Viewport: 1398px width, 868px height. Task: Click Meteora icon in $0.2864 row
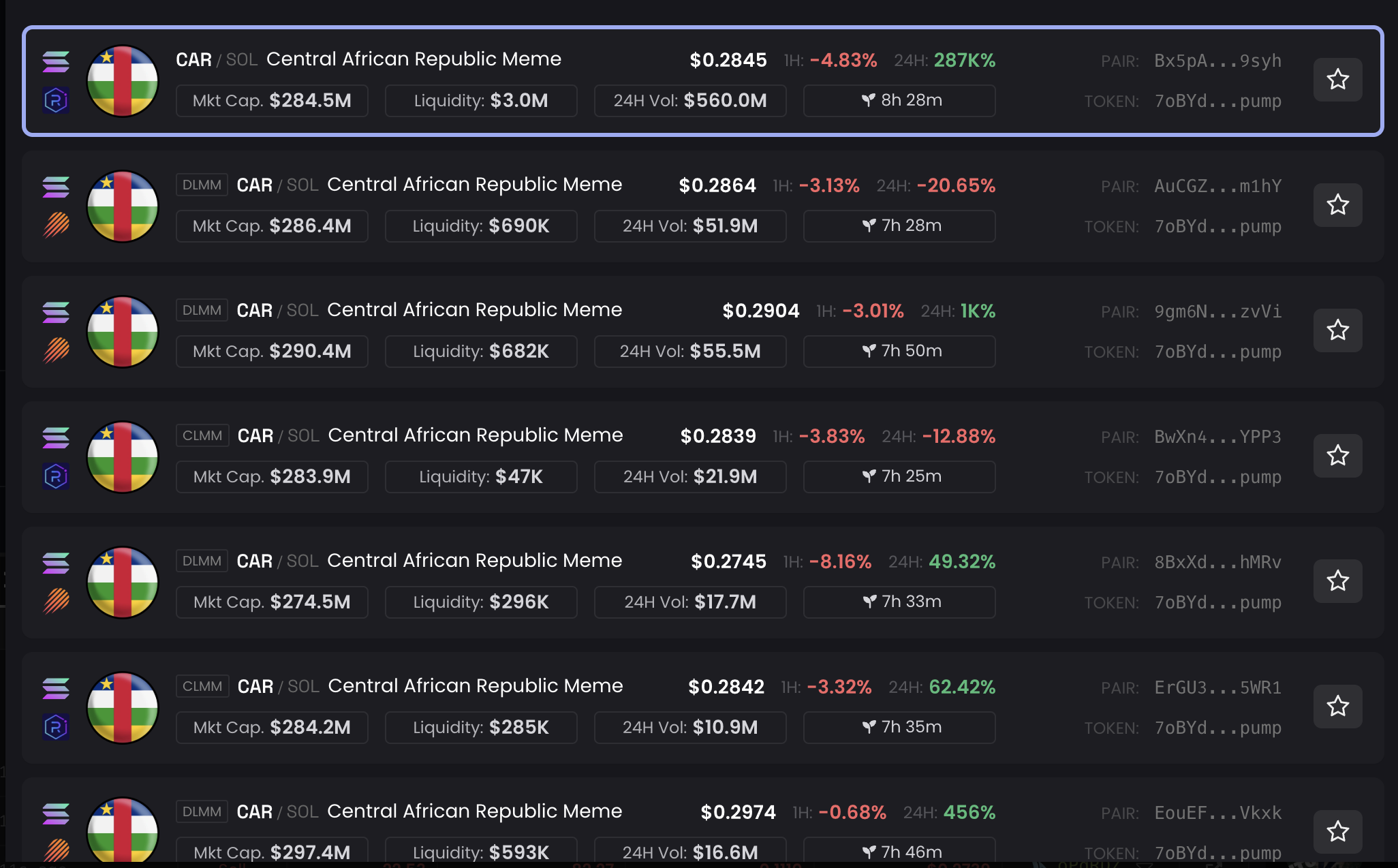click(56, 225)
